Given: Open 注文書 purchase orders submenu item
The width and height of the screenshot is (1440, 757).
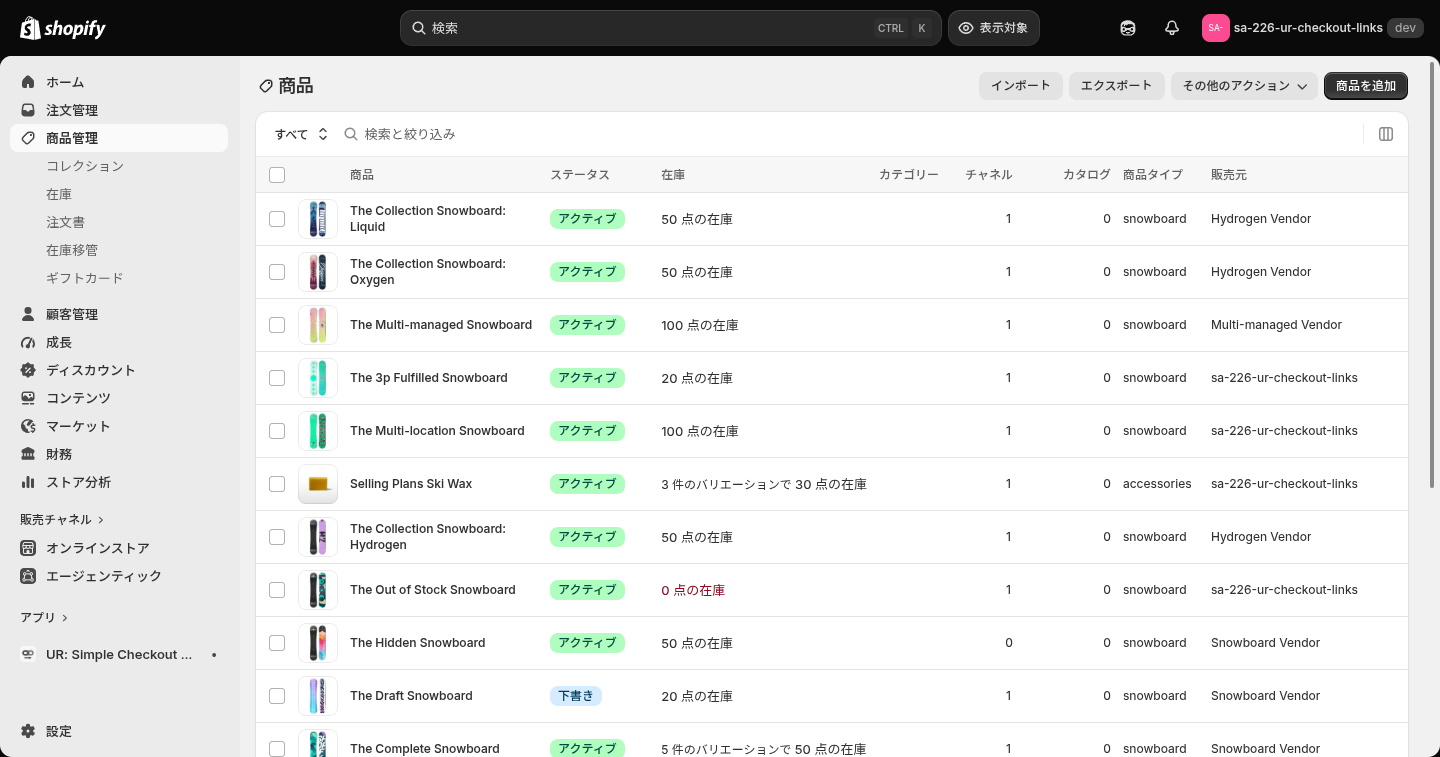Looking at the screenshot, I should [x=65, y=222].
